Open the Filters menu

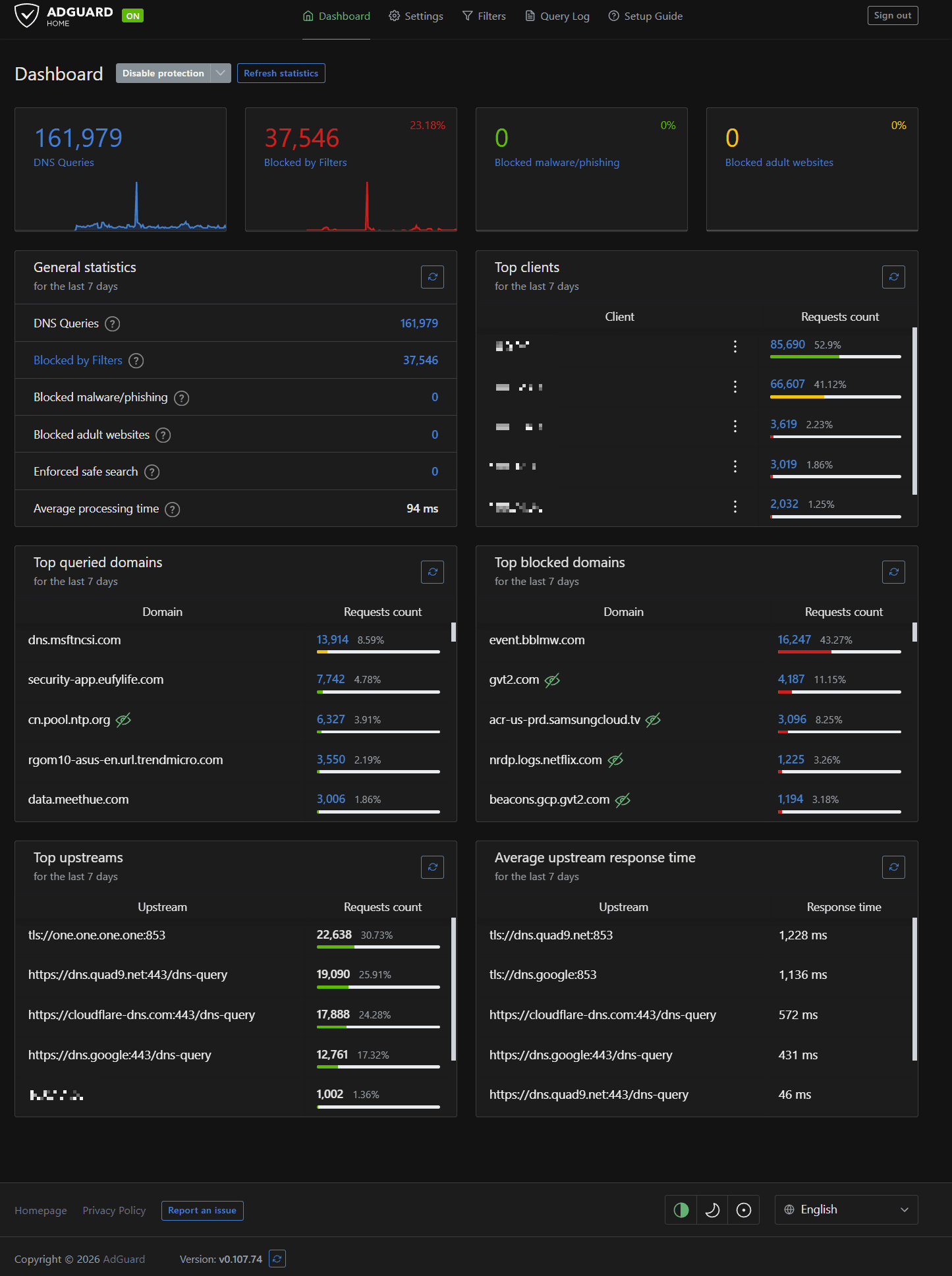point(484,16)
